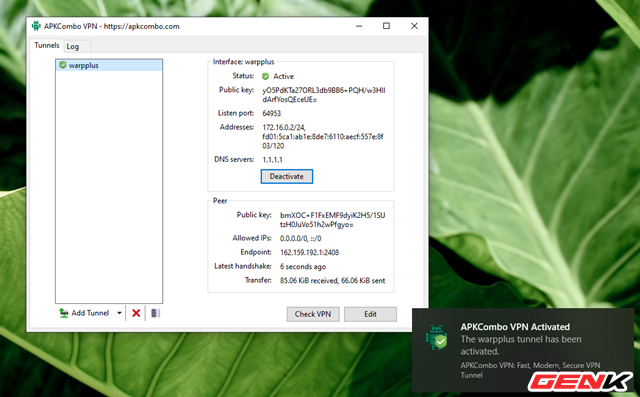Open the Tunnels tab
Screen dimensions: 640x397
[x=47, y=45]
